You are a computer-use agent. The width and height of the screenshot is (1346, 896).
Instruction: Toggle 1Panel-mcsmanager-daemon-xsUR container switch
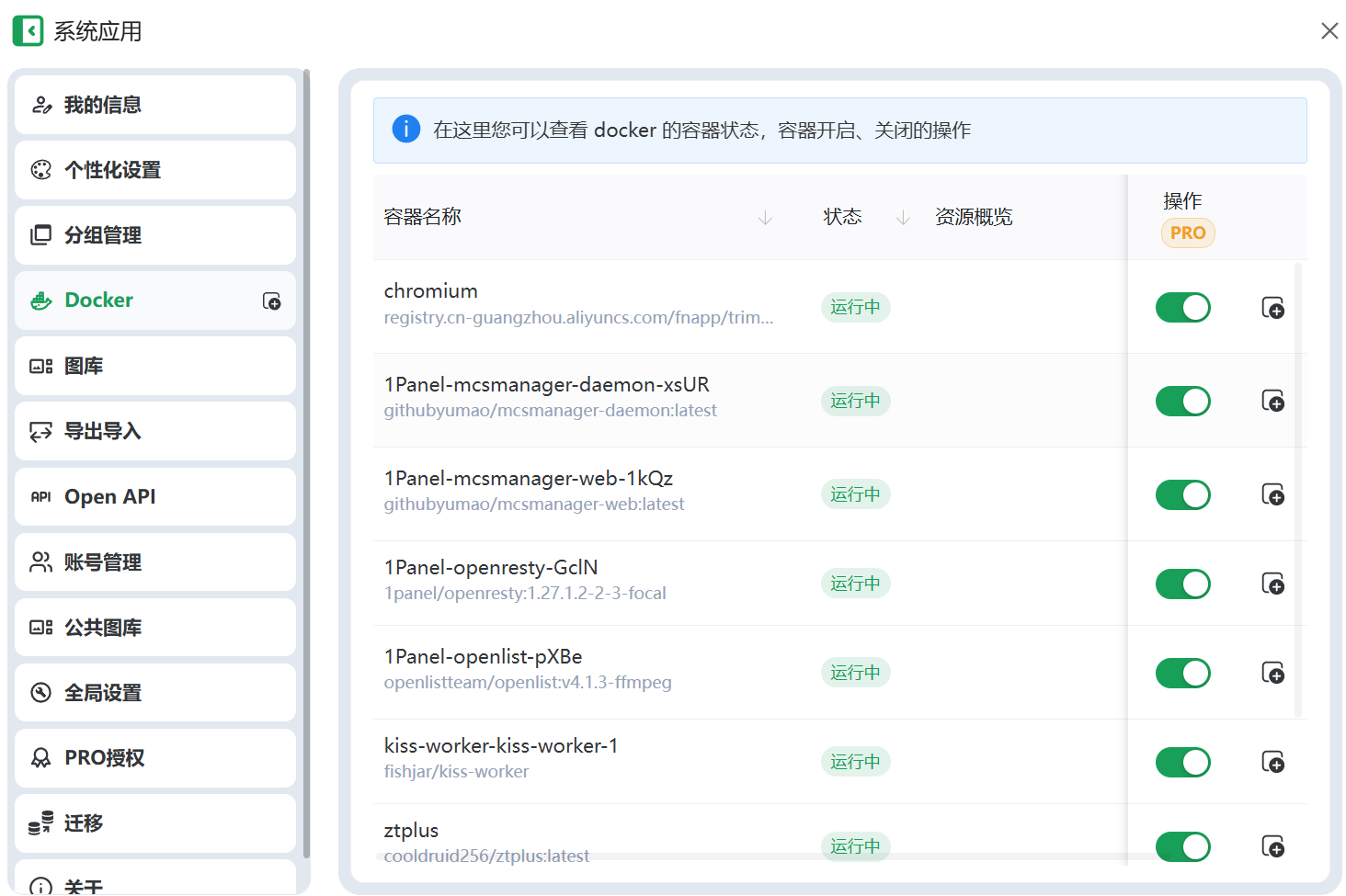pyautogui.click(x=1183, y=402)
